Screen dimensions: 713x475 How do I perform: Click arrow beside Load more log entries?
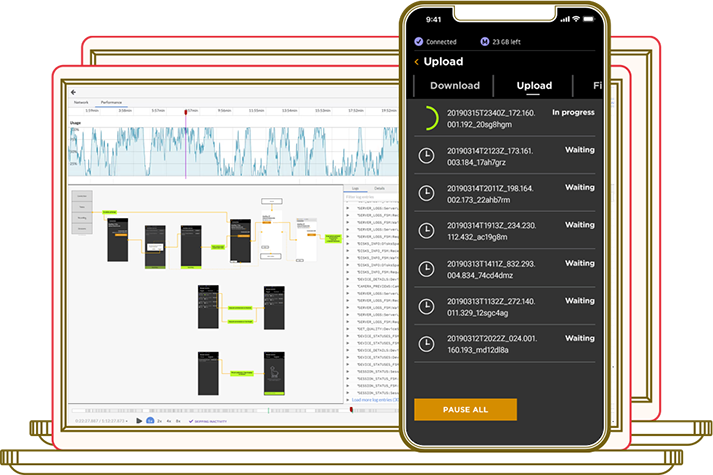348,400
